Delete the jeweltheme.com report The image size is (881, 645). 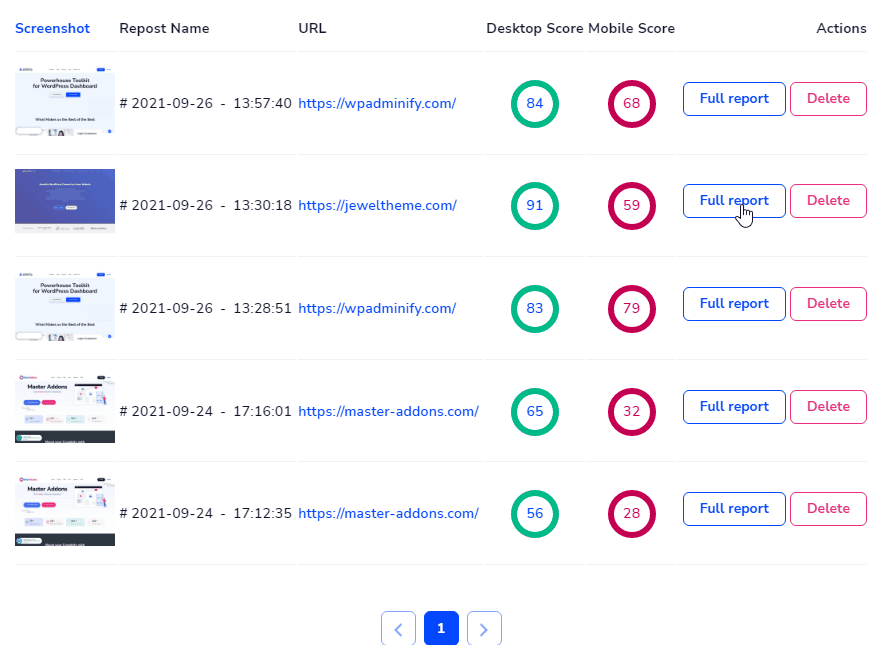click(828, 201)
